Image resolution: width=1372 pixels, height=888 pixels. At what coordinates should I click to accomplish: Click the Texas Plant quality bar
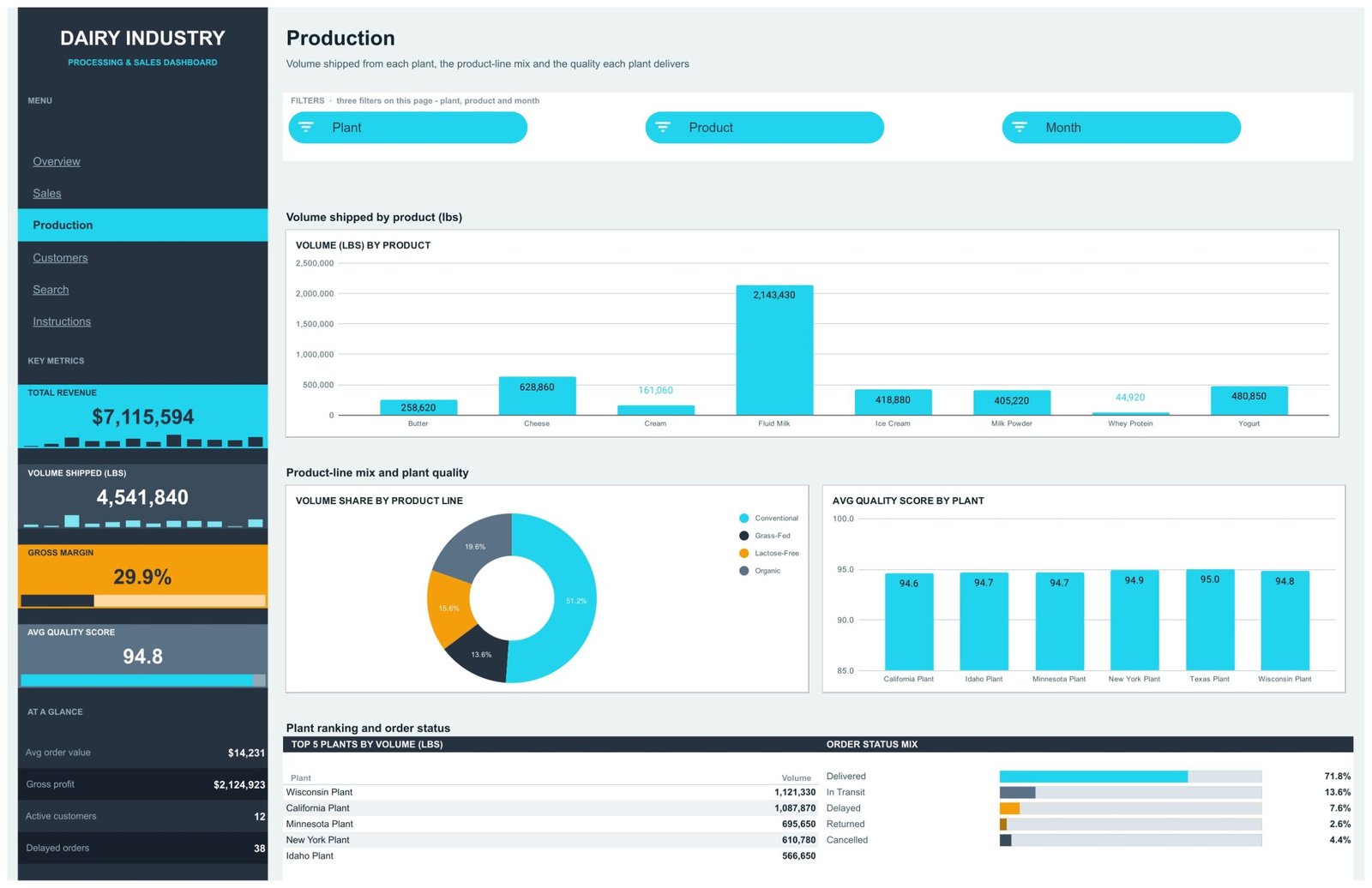[x=1210, y=620]
